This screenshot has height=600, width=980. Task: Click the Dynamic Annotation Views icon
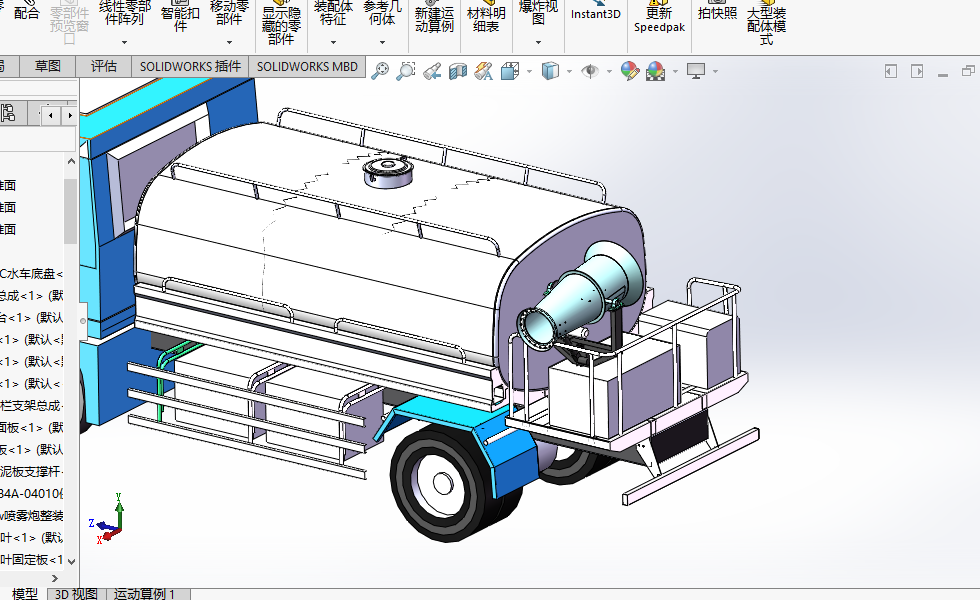click(484, 70)
